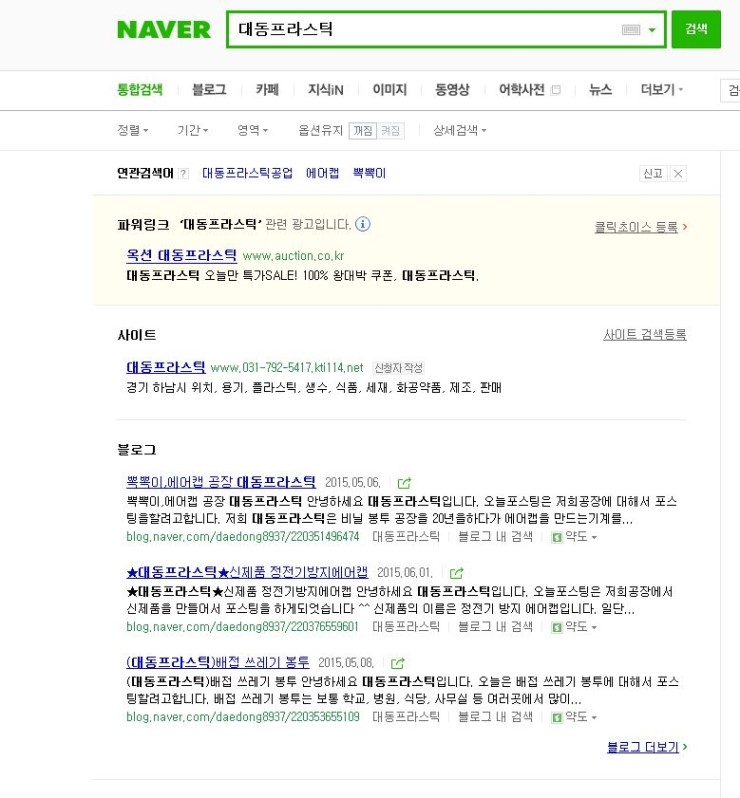Viewport: 740px width, 798px height.
Task: Click the new-window icon beside 어학사전
Action: (x=556, y=90)
